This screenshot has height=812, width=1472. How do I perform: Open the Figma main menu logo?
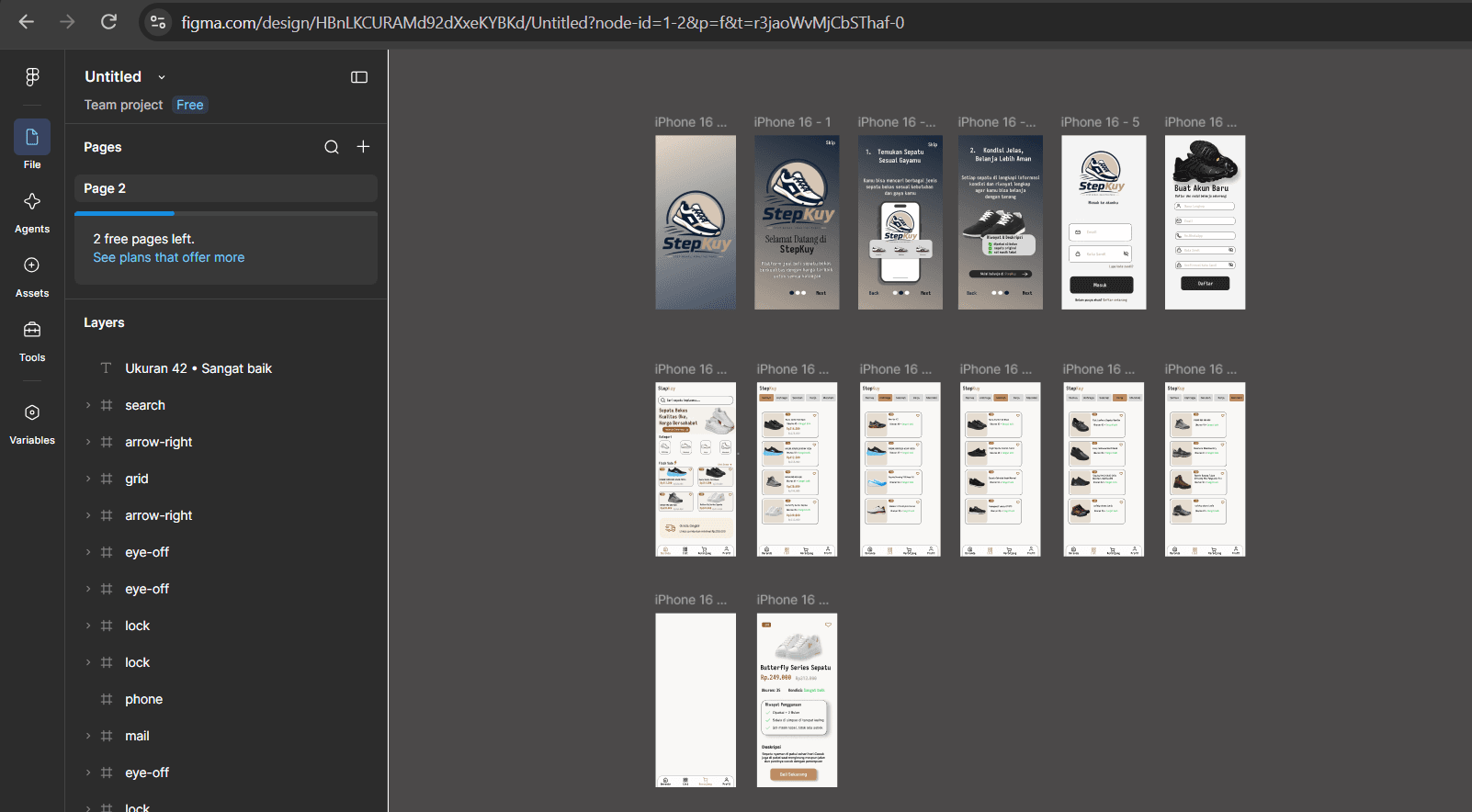32,77
